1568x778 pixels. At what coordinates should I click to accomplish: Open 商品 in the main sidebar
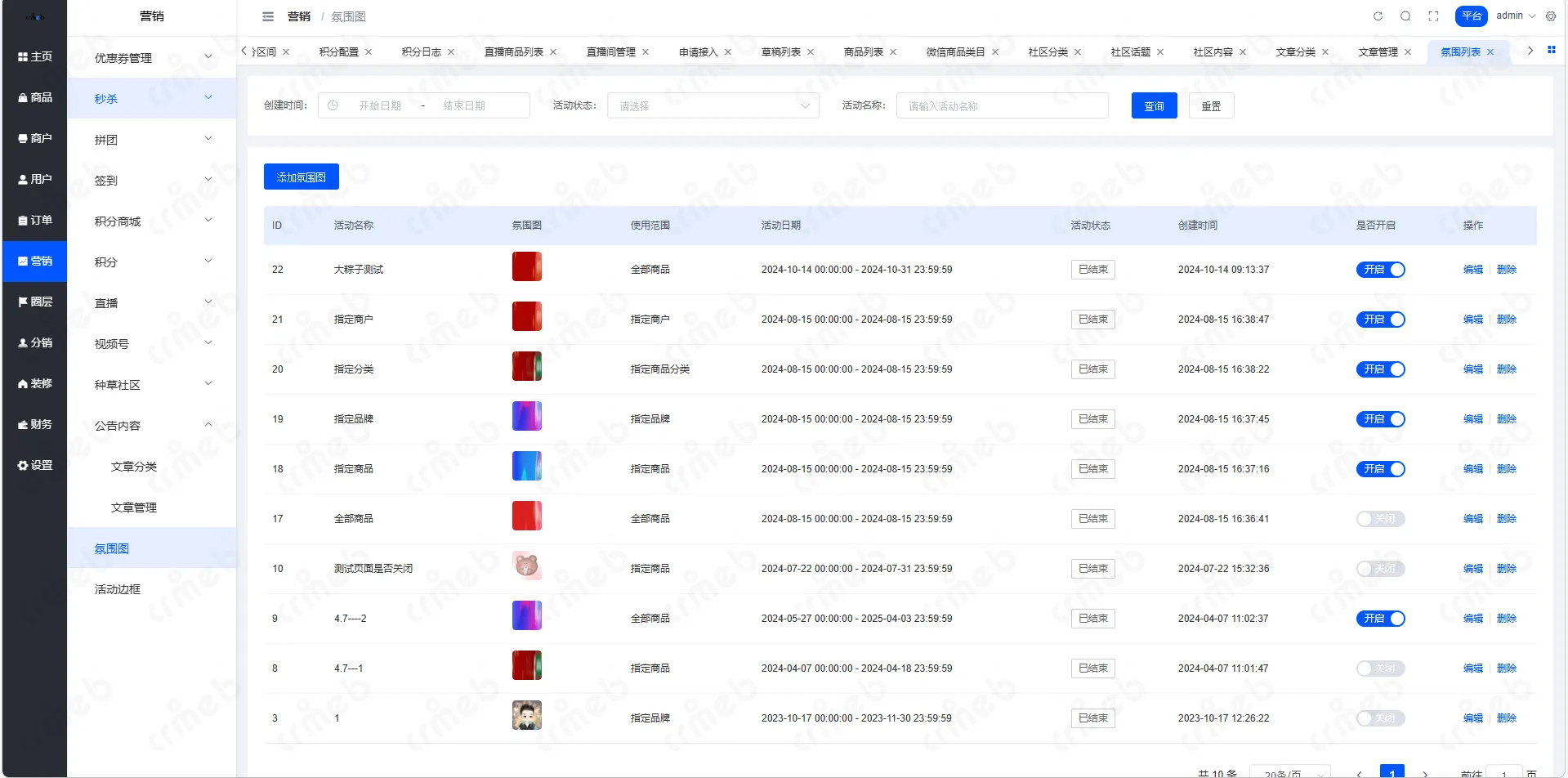(35, 97)
